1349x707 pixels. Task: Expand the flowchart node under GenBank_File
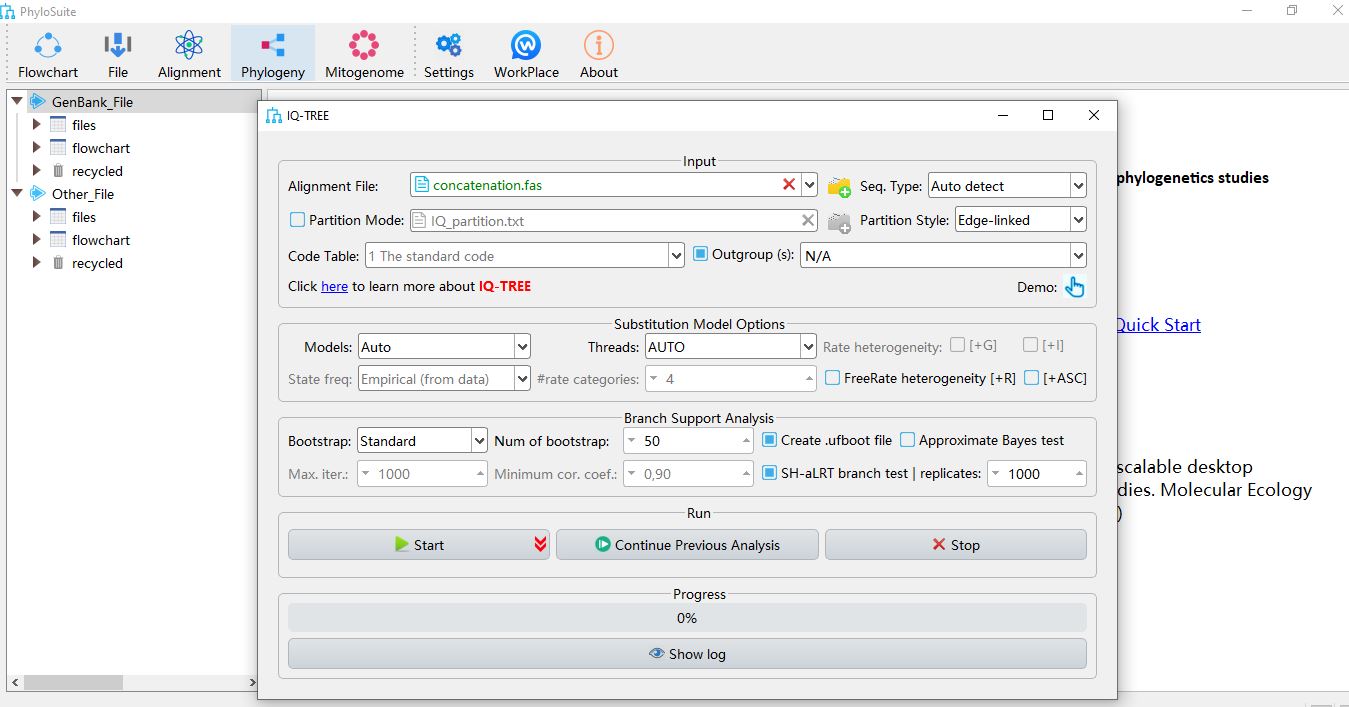(x=37, y=148)
